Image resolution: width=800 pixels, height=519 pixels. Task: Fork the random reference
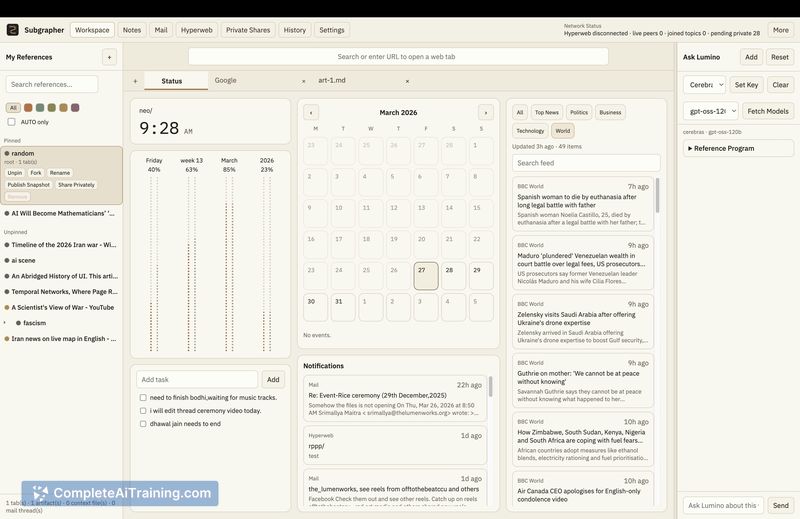click(36, 173)
